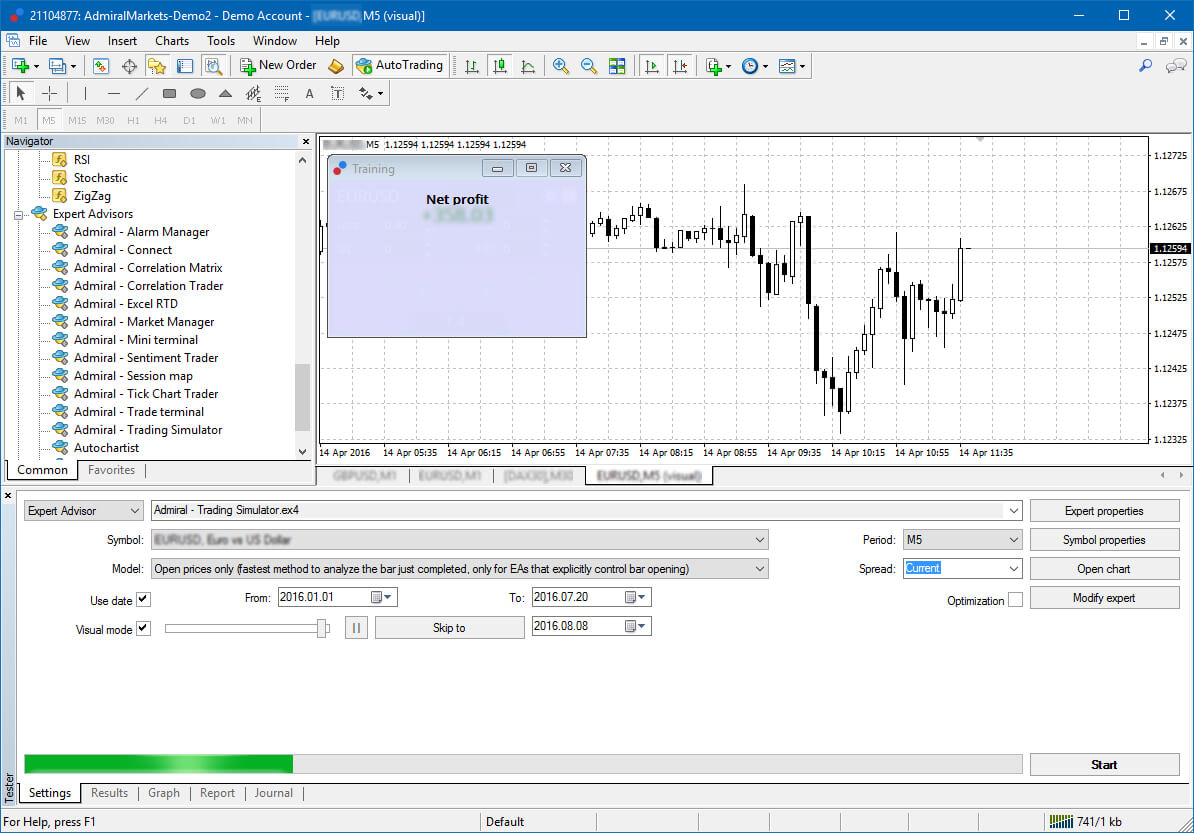This screenshot has height=833, width=1194.
Task: Select H4 timeframe button
Action: point(161,120)
